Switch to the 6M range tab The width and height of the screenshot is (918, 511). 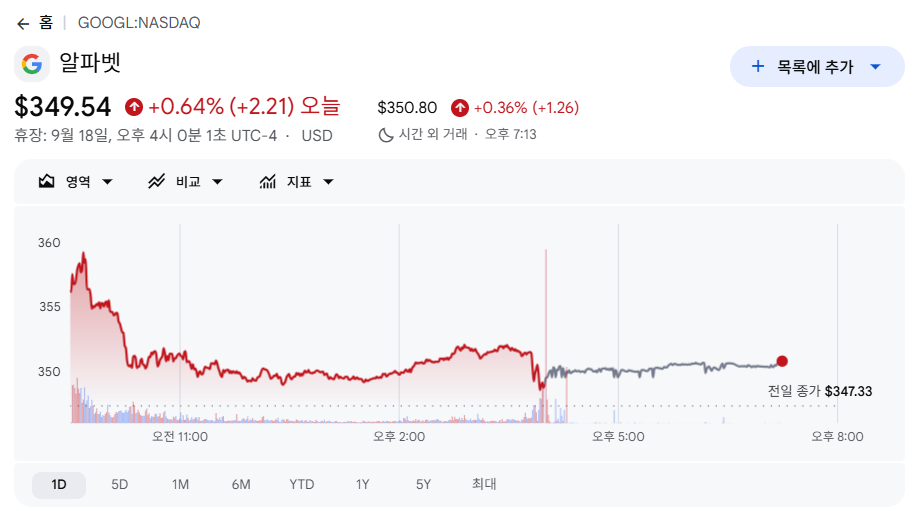241,485
